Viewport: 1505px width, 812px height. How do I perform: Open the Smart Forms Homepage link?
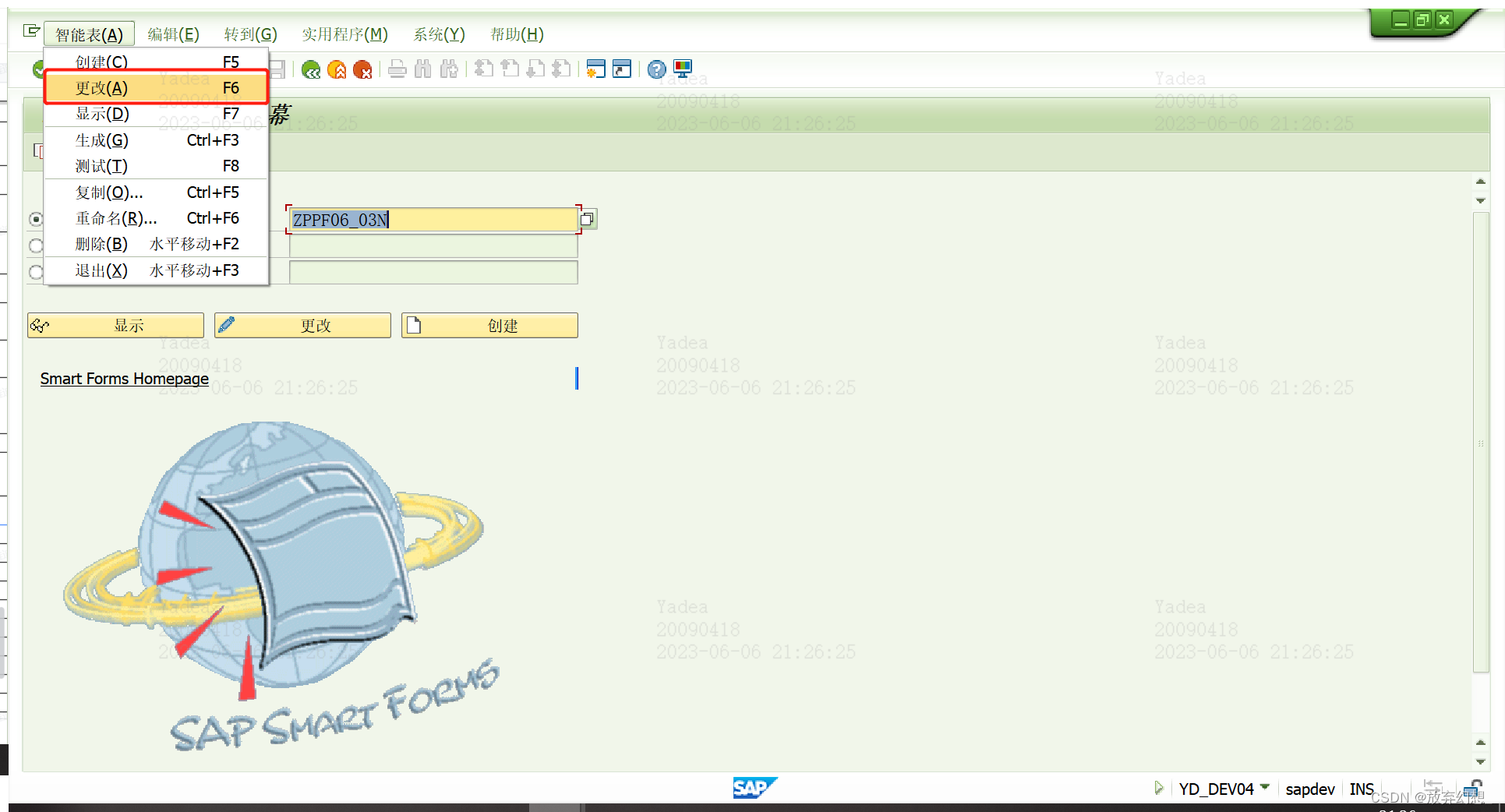pyautogui.click(x=125, y=379)
